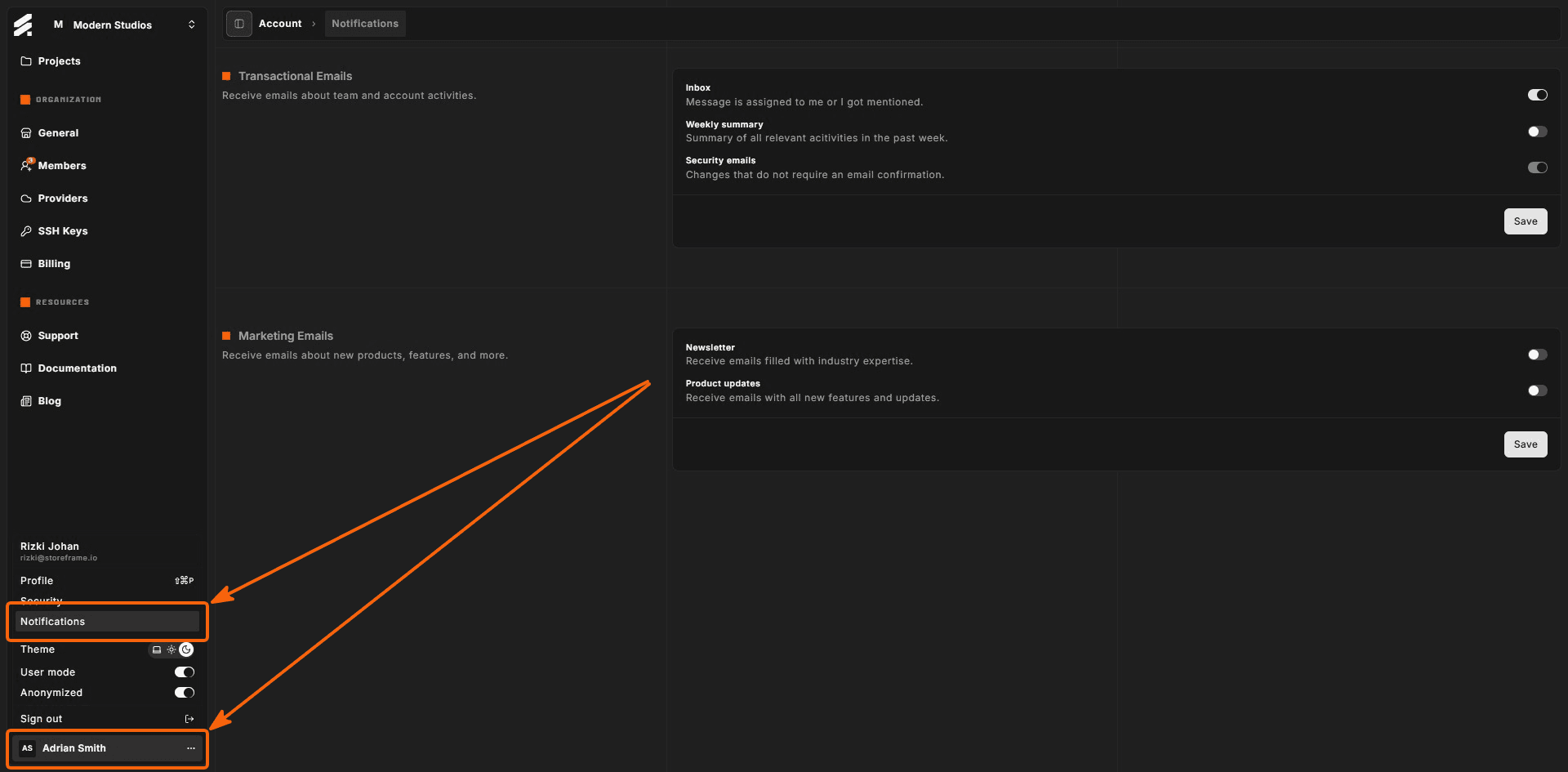The width and height of the screenshot is (1568, 772).
Task: Click the rizki@storeframe.io email text
Action: 59,558
